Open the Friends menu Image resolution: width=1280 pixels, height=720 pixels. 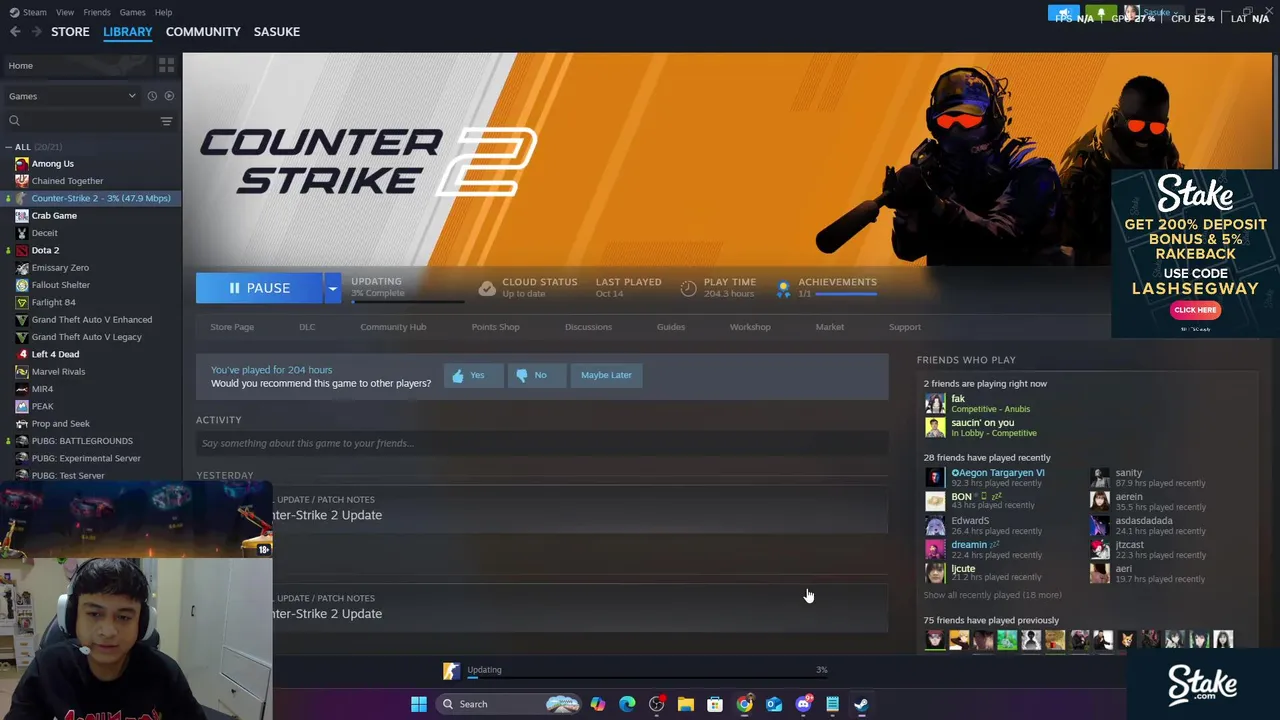point(97,12)
